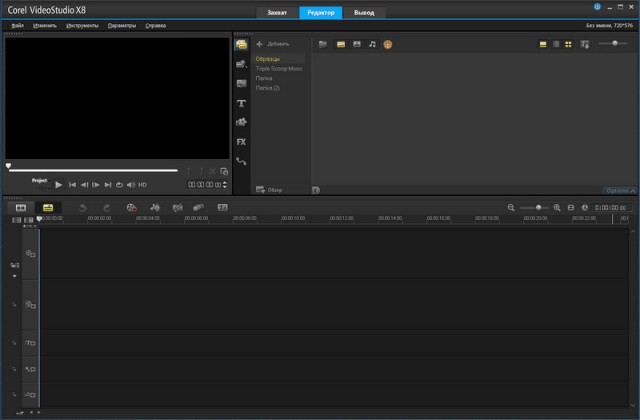Viewport: 640px width, 420px height.
Task: Adjust the library thumbnail size slider
Action: 613,43
